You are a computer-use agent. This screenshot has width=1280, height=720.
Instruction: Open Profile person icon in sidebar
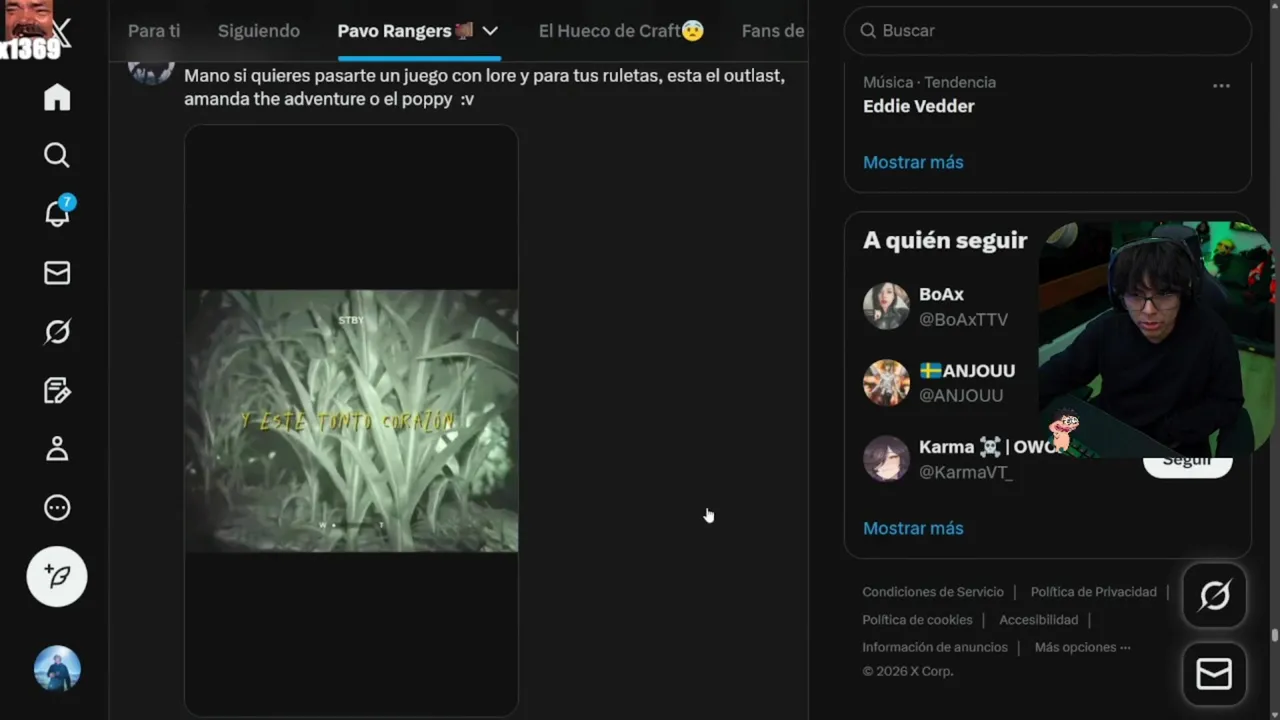tap(57, 449)
